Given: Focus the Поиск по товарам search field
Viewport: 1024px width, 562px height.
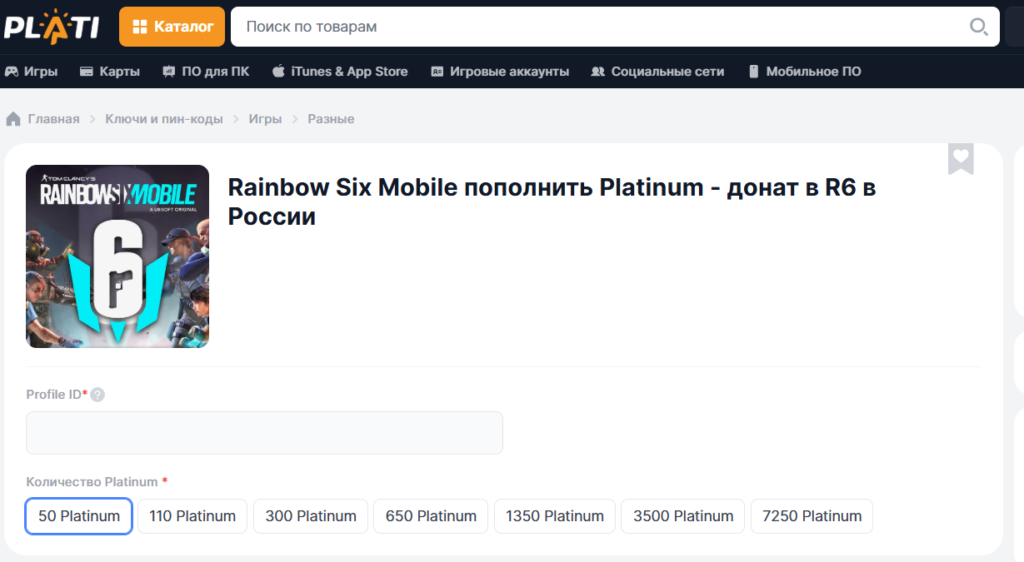Looking at the screenshot, I should point(600,27).
